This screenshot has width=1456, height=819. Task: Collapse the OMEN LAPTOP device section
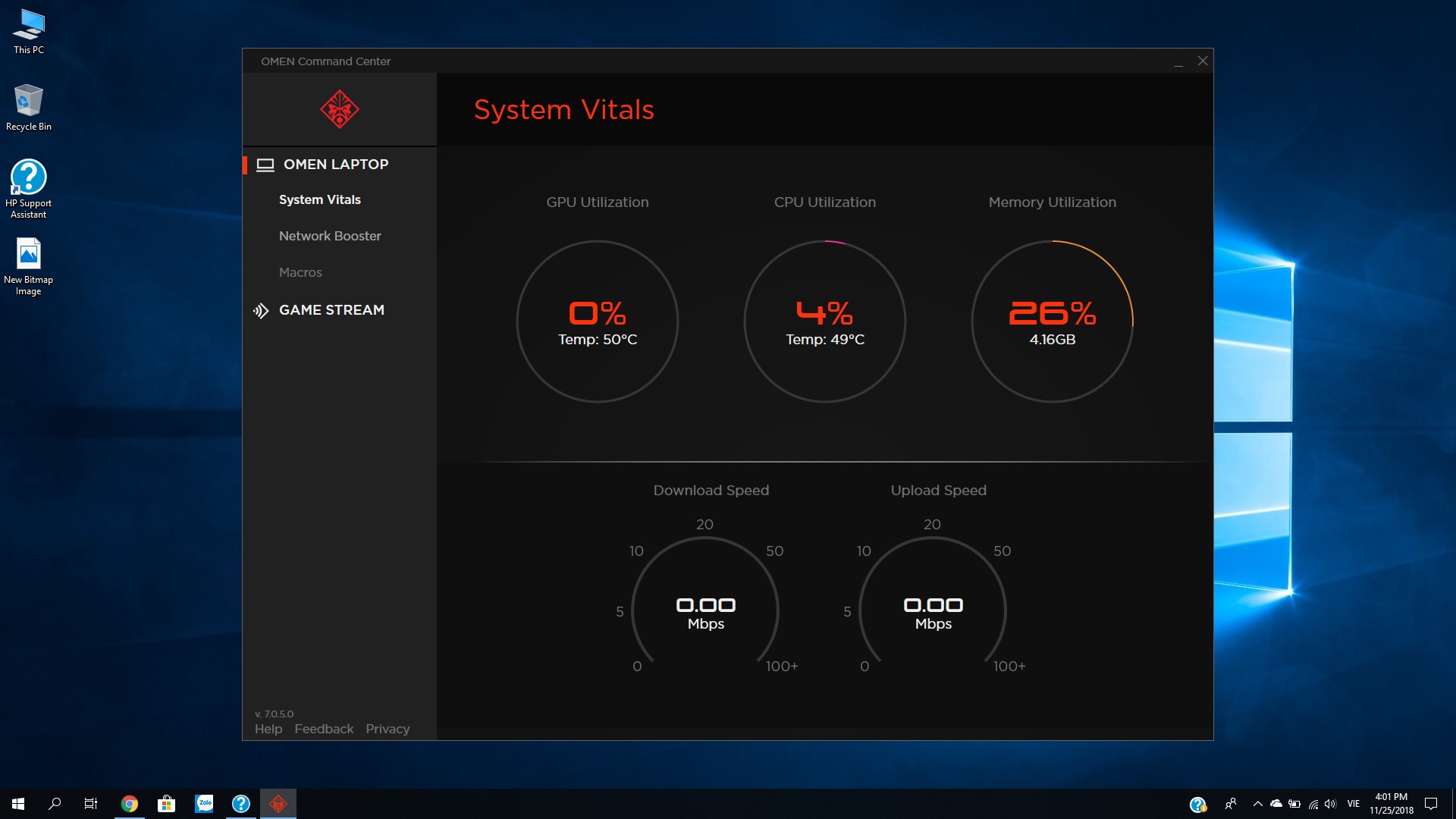[337, 165]
